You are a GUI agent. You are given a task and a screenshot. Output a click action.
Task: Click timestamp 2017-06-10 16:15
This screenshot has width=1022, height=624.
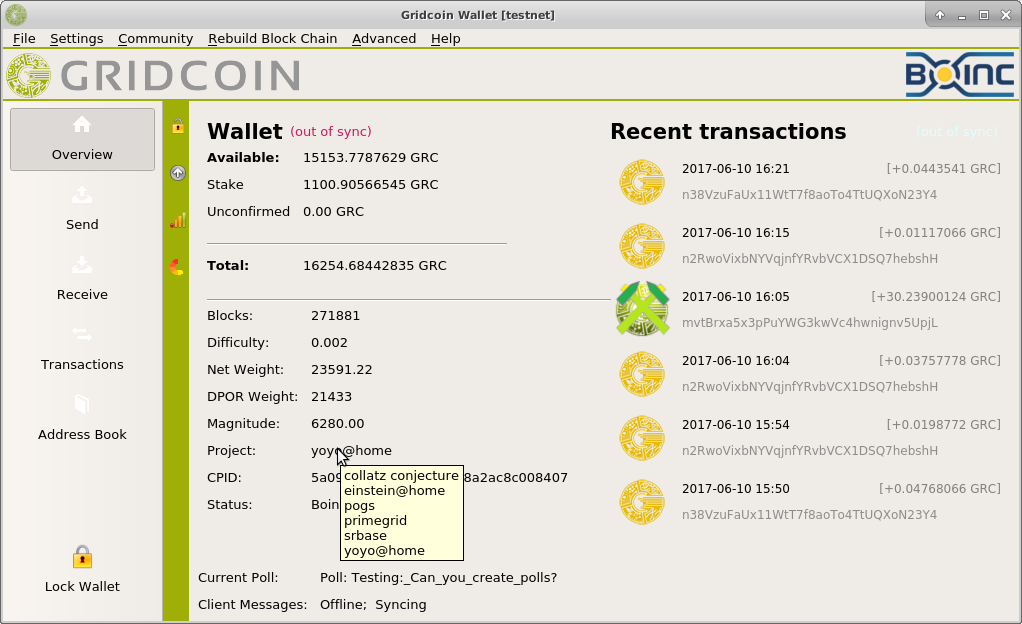coord(735,233)
